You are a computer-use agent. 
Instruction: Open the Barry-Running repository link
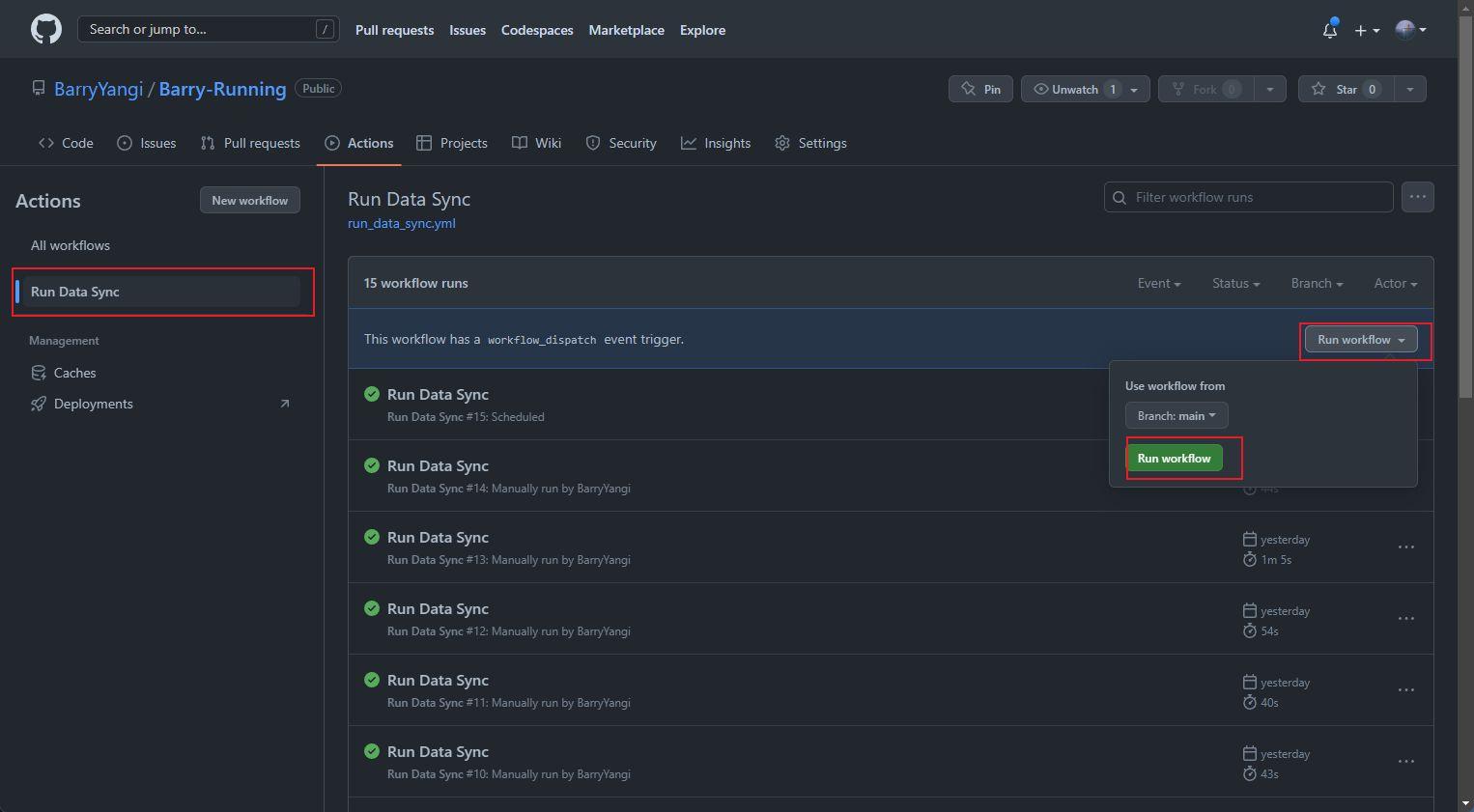click(222, 89)
